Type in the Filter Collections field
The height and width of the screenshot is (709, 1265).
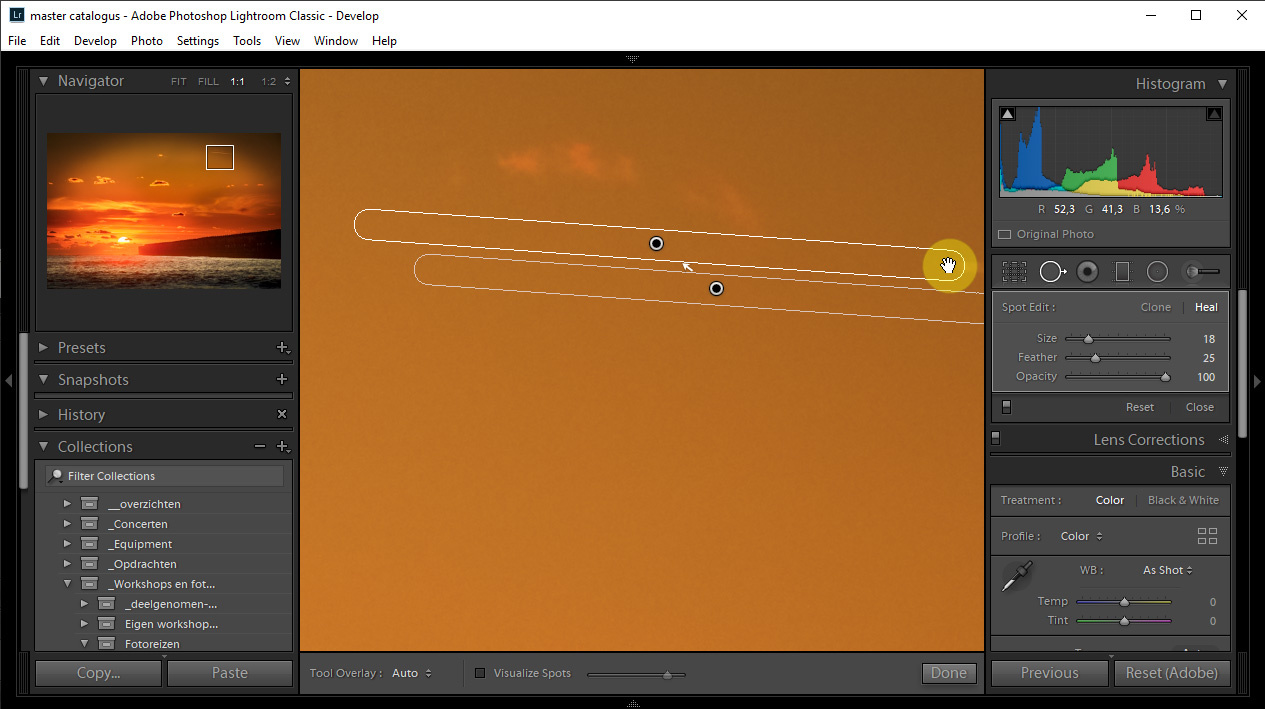(x=165, y=476)
